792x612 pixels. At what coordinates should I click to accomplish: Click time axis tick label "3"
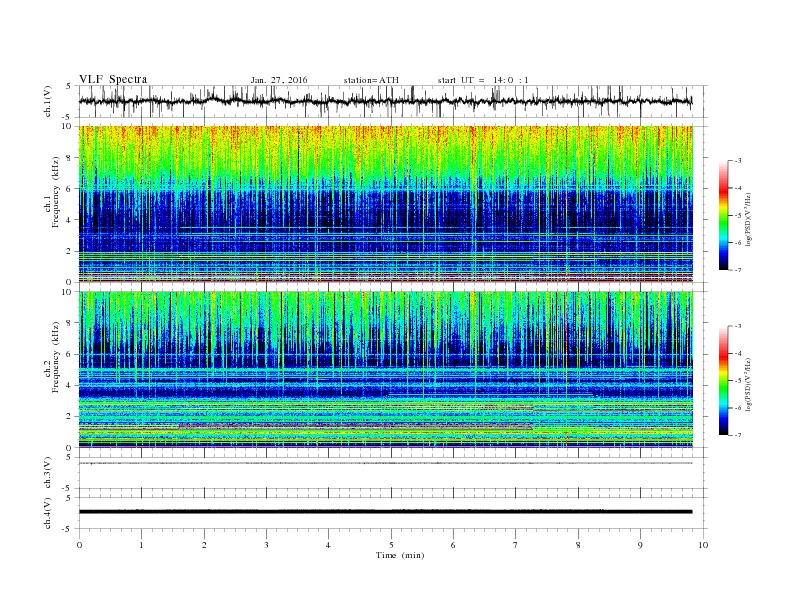click(x=267, y=545)
